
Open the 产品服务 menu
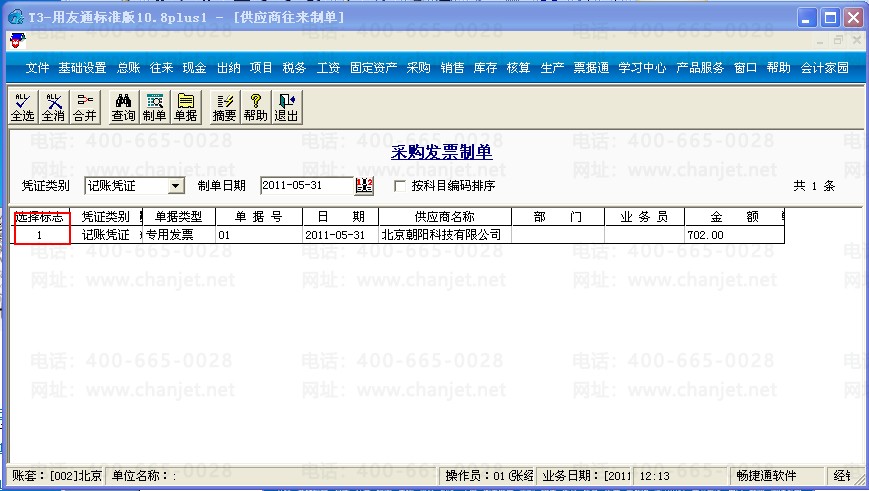tap(700, 68)
